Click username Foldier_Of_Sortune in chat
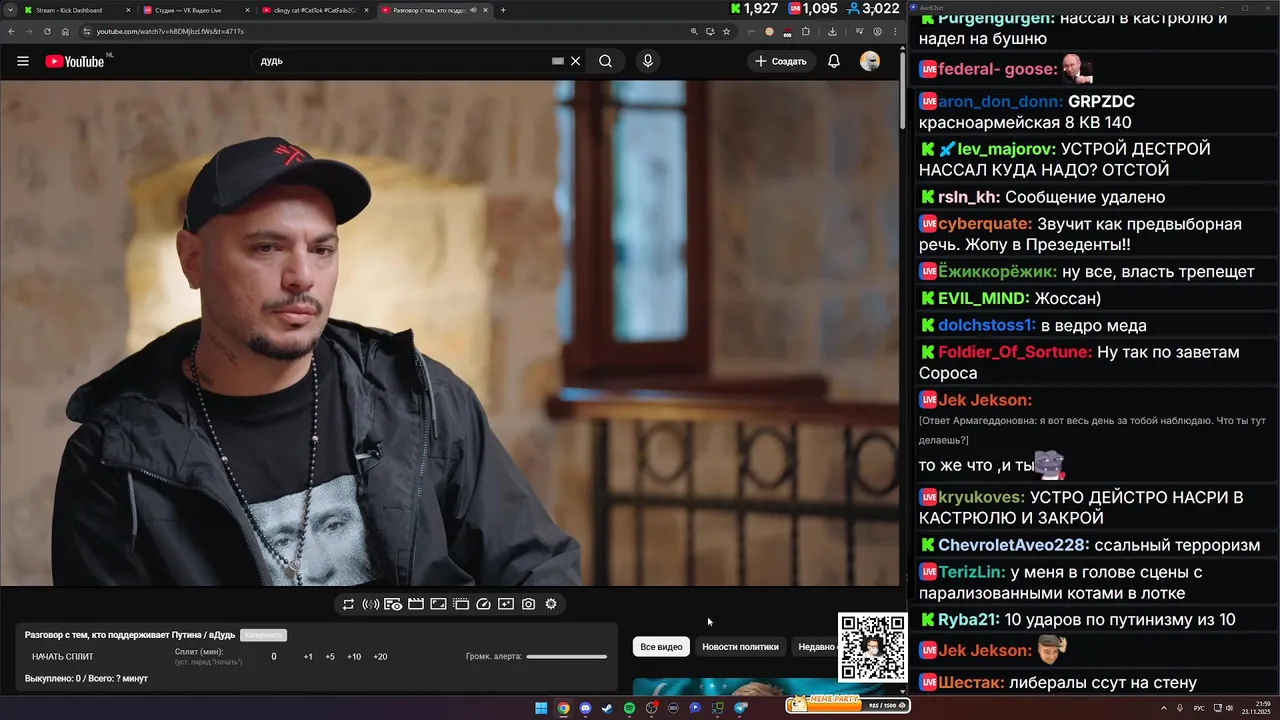Viewport: 1280px width, 720px height. (1015, 352)
